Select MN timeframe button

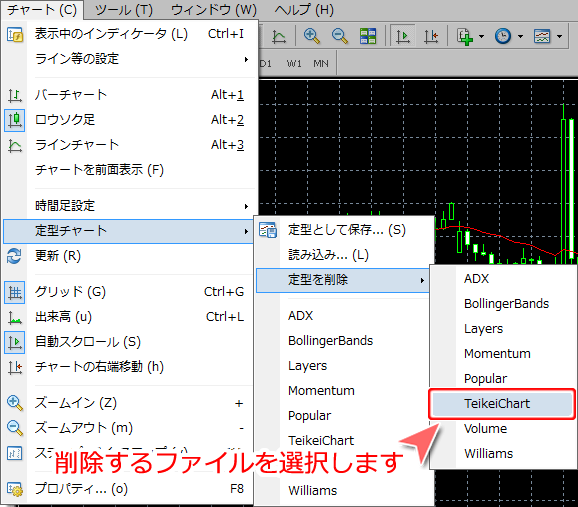coord(321,64)
